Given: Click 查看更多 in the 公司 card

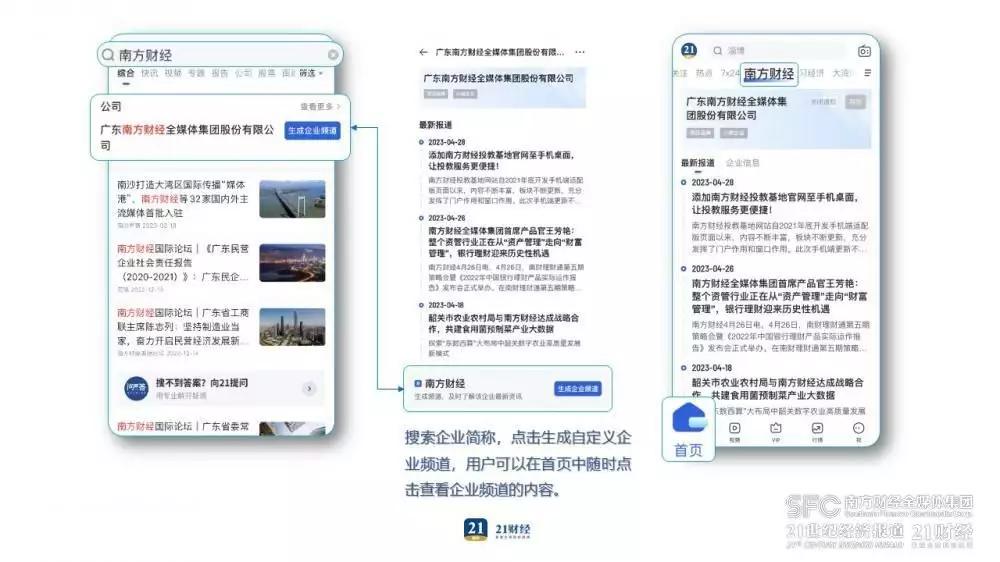Looking at the screenshot, I should pyautogui.click(x=320, y=107).
